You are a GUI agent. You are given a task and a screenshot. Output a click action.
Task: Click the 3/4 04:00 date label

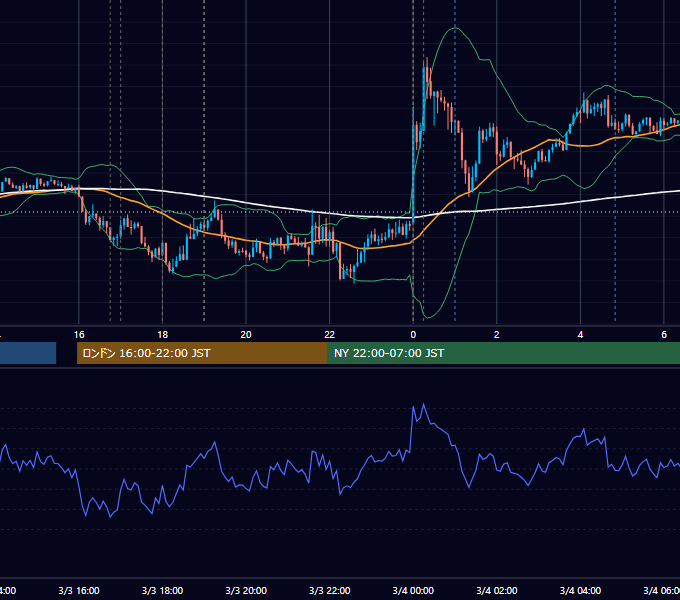[x=580, y=591]
